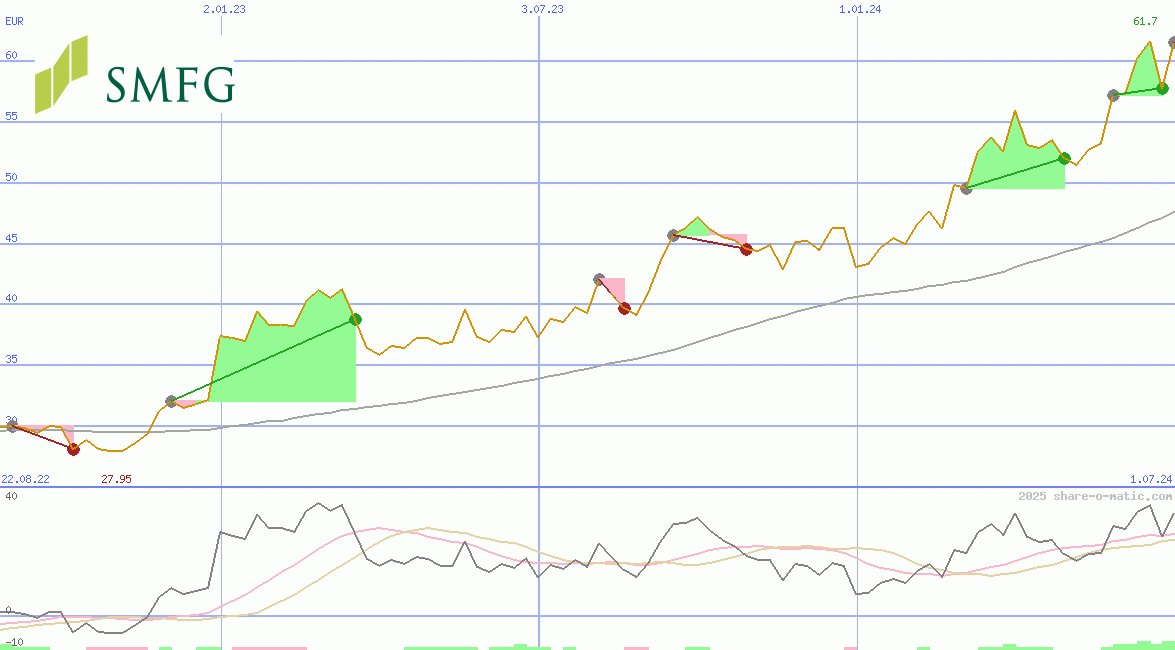1175x650 pixels.
Task: Click the SMFG company logo
Action: (135, 73)
